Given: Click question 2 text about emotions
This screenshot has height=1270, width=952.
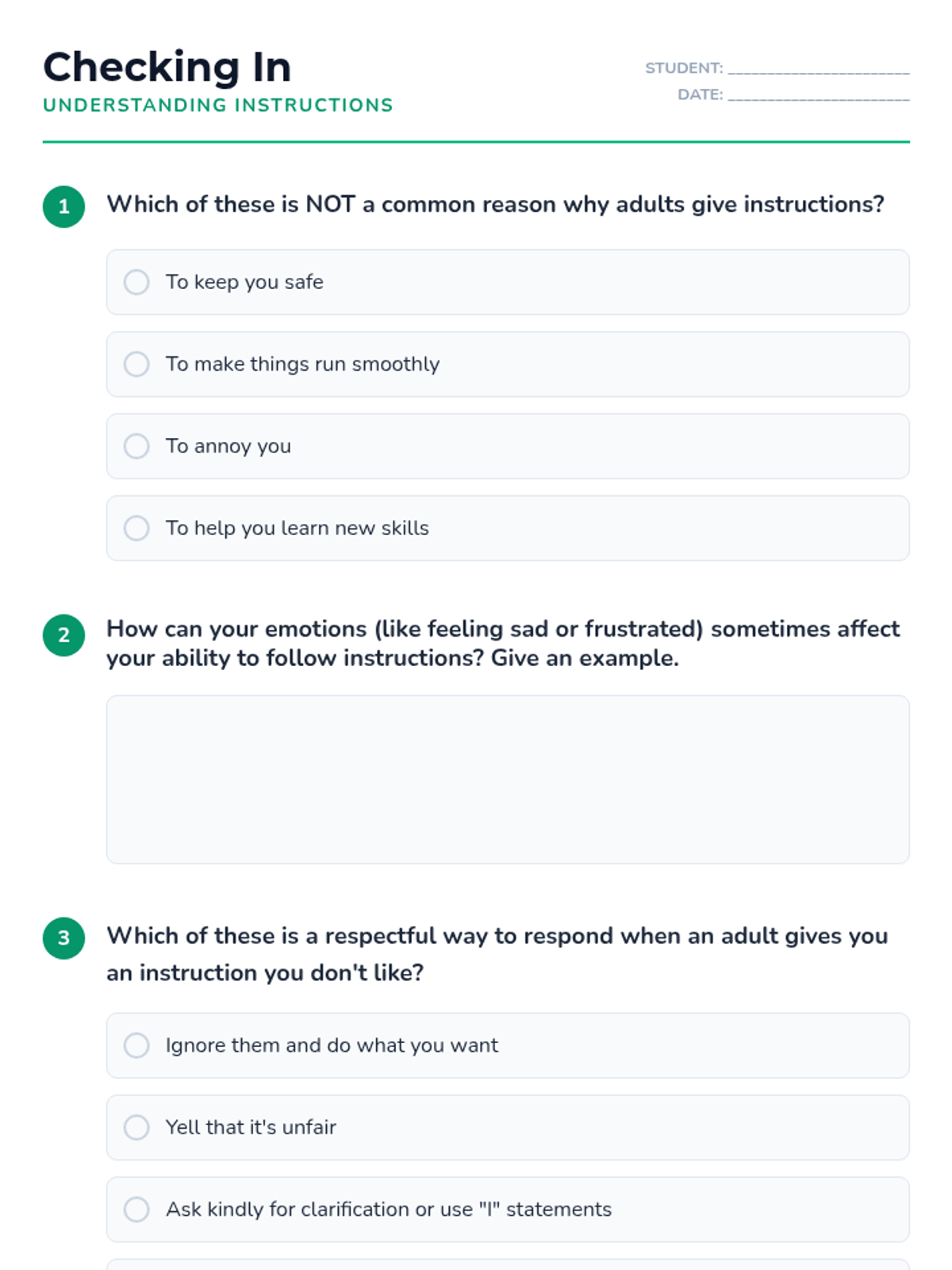Looking at the screenshot, I should click(x=504, y=644).
